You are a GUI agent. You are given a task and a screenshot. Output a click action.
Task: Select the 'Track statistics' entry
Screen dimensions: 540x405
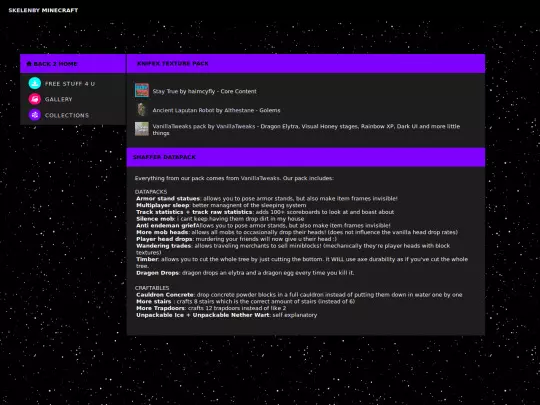coord(265,212)
